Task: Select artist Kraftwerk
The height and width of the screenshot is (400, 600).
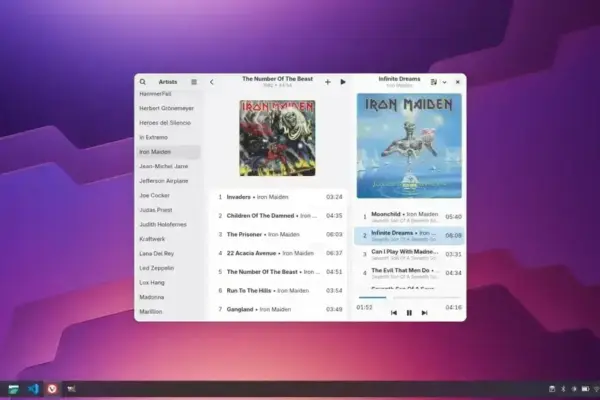Action: (168, 239)
